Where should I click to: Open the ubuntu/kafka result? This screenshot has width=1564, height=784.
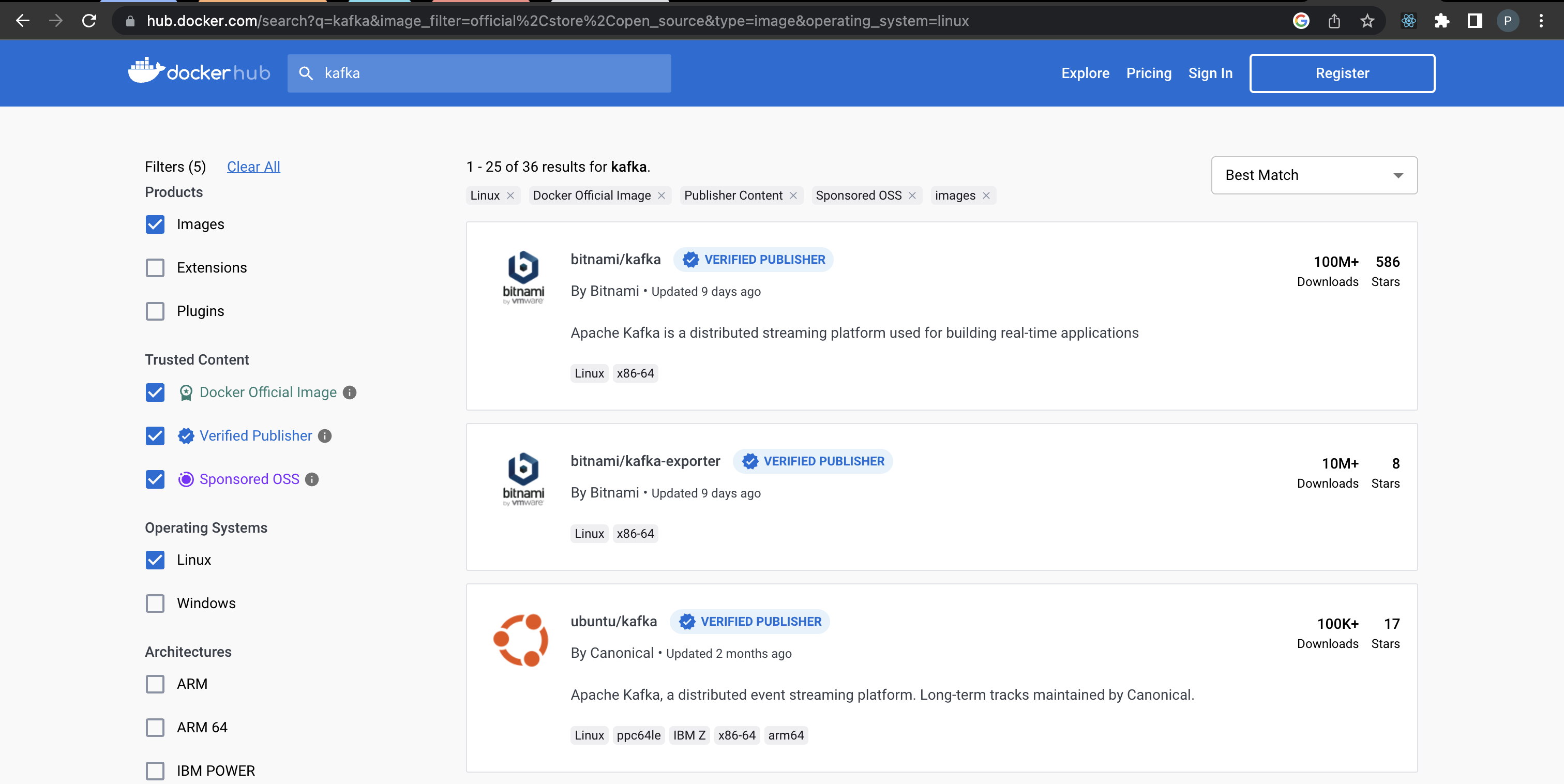click(x=613, y=621)
